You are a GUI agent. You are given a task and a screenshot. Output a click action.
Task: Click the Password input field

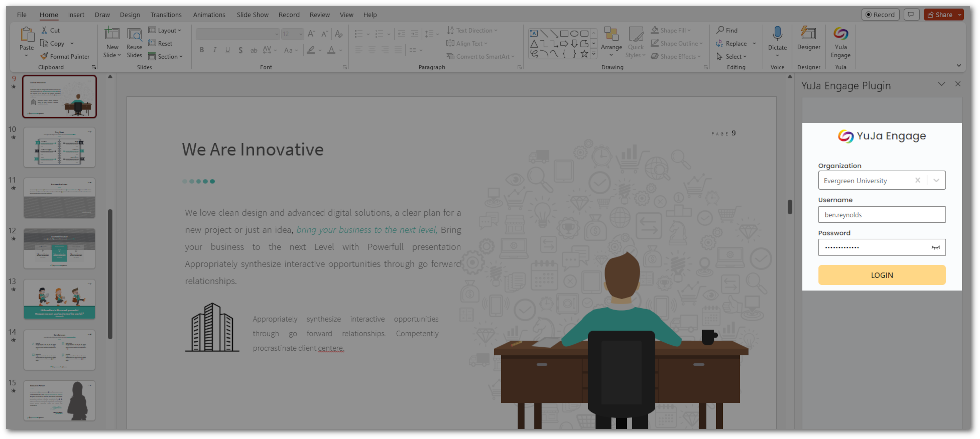pos(881,248)
